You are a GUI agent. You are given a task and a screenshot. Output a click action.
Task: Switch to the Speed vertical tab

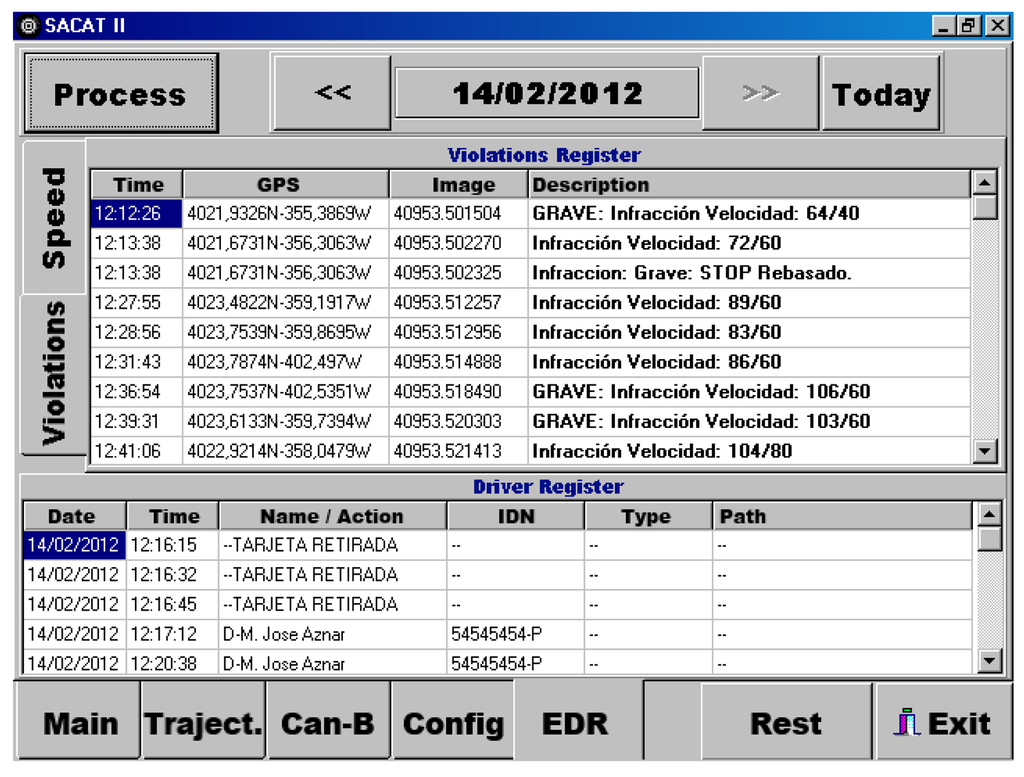point(54,217)
